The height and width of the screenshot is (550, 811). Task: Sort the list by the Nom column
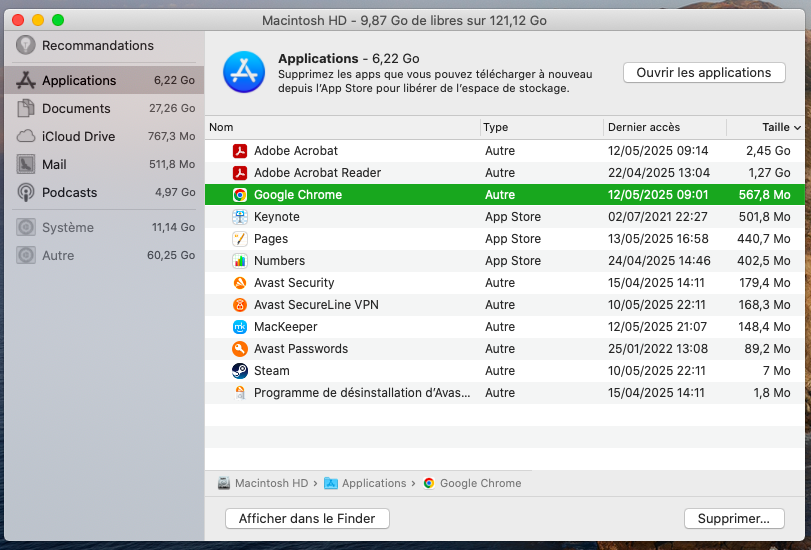342,127
